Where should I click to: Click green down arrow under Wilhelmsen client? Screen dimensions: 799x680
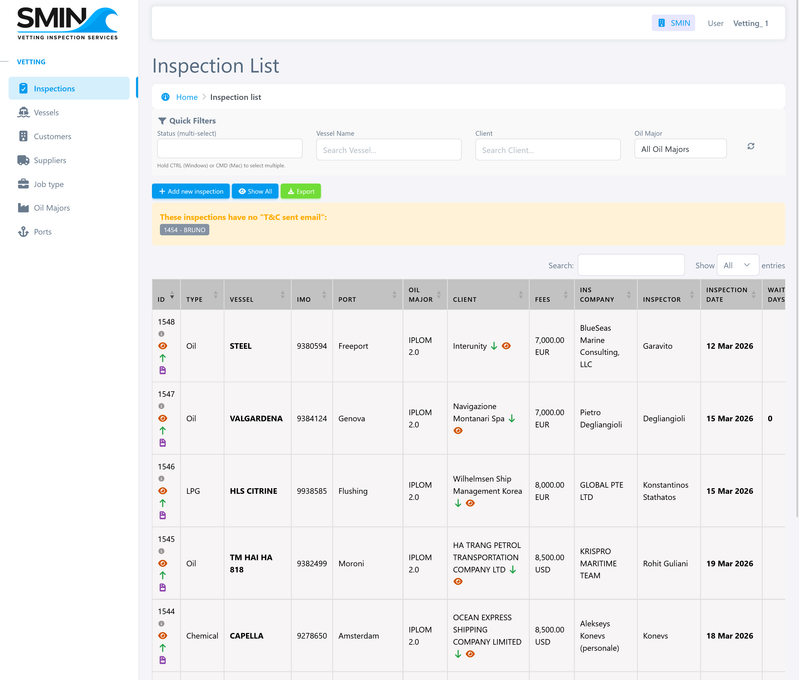[x=458, y=503]
